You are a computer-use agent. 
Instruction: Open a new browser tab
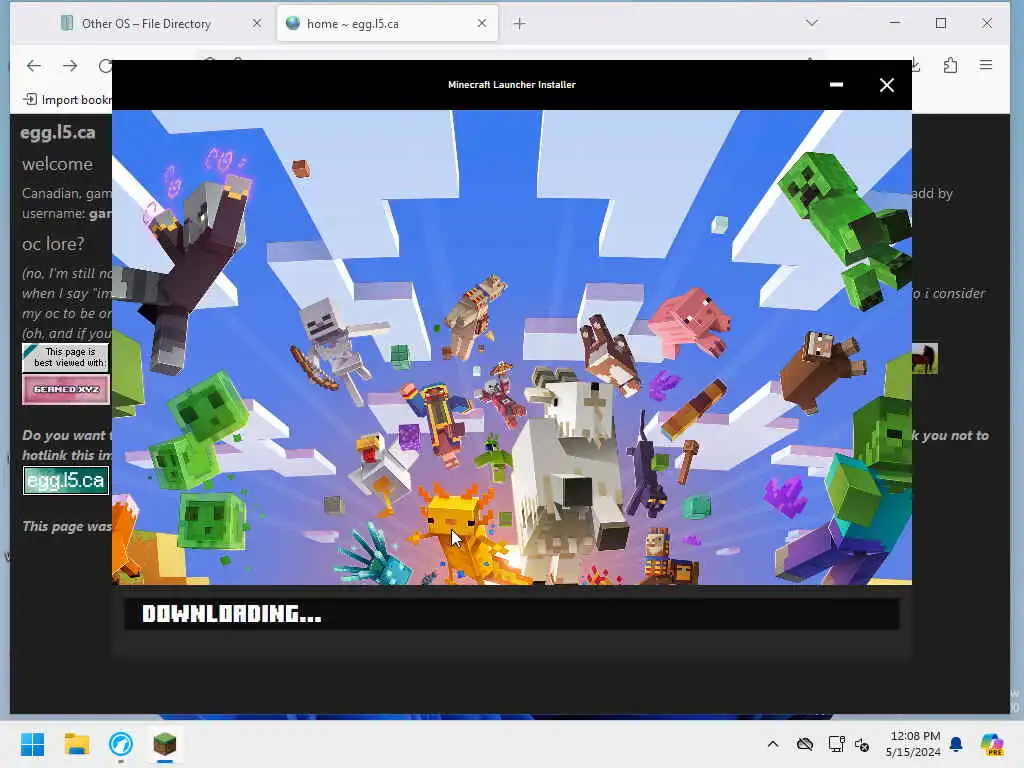[x=519, y=24]
